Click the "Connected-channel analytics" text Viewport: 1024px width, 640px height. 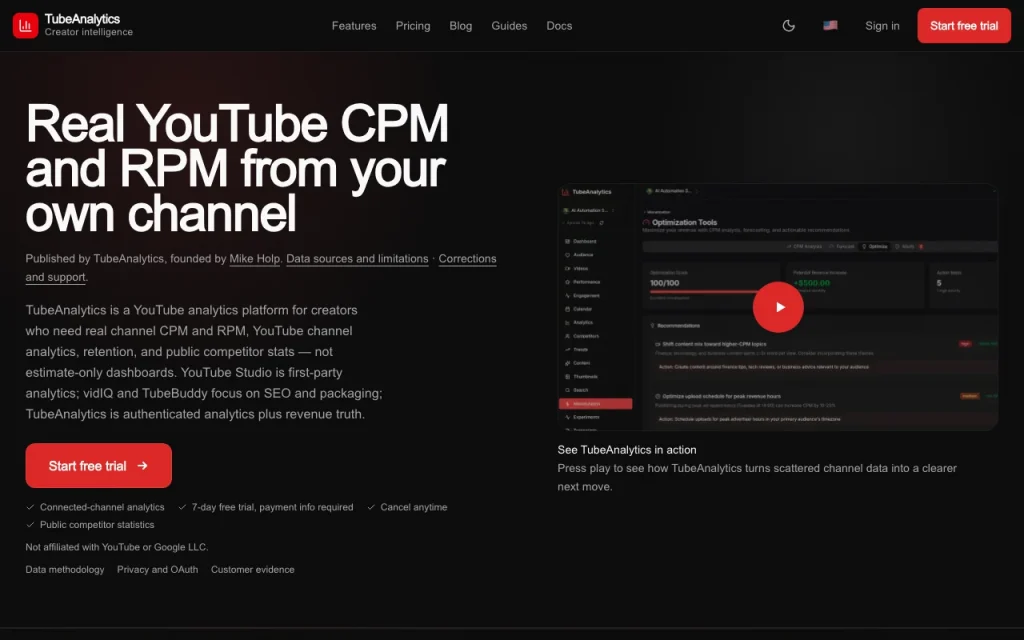tap(102, 507)
